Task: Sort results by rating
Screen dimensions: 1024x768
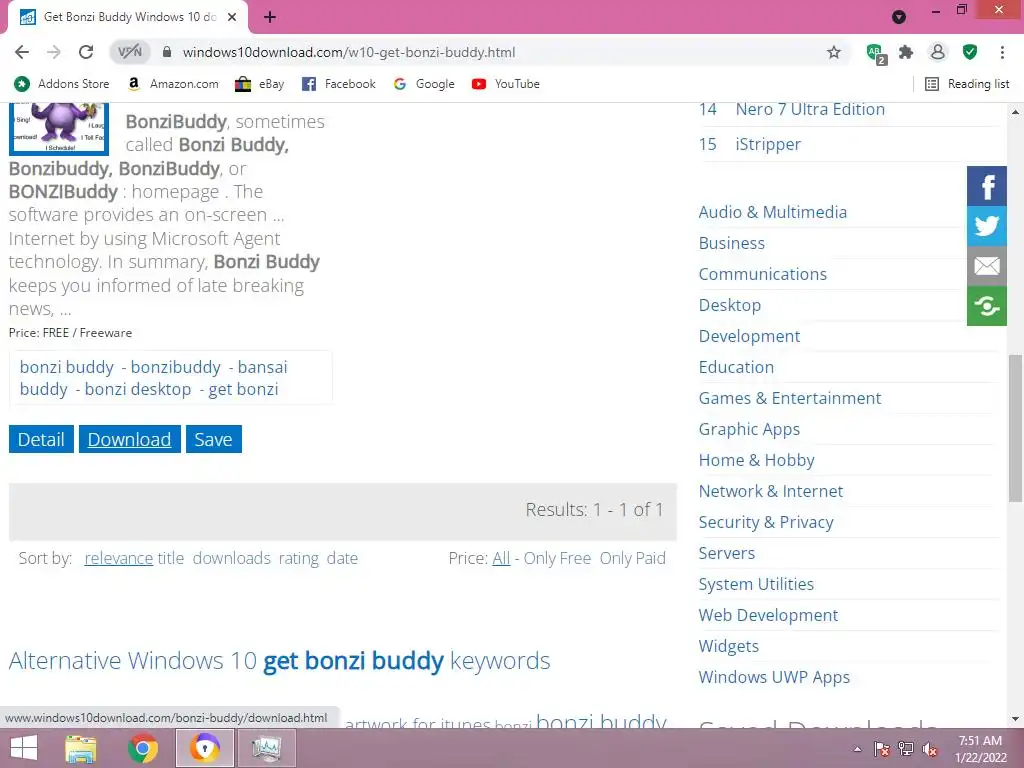Action: point(298,558)
